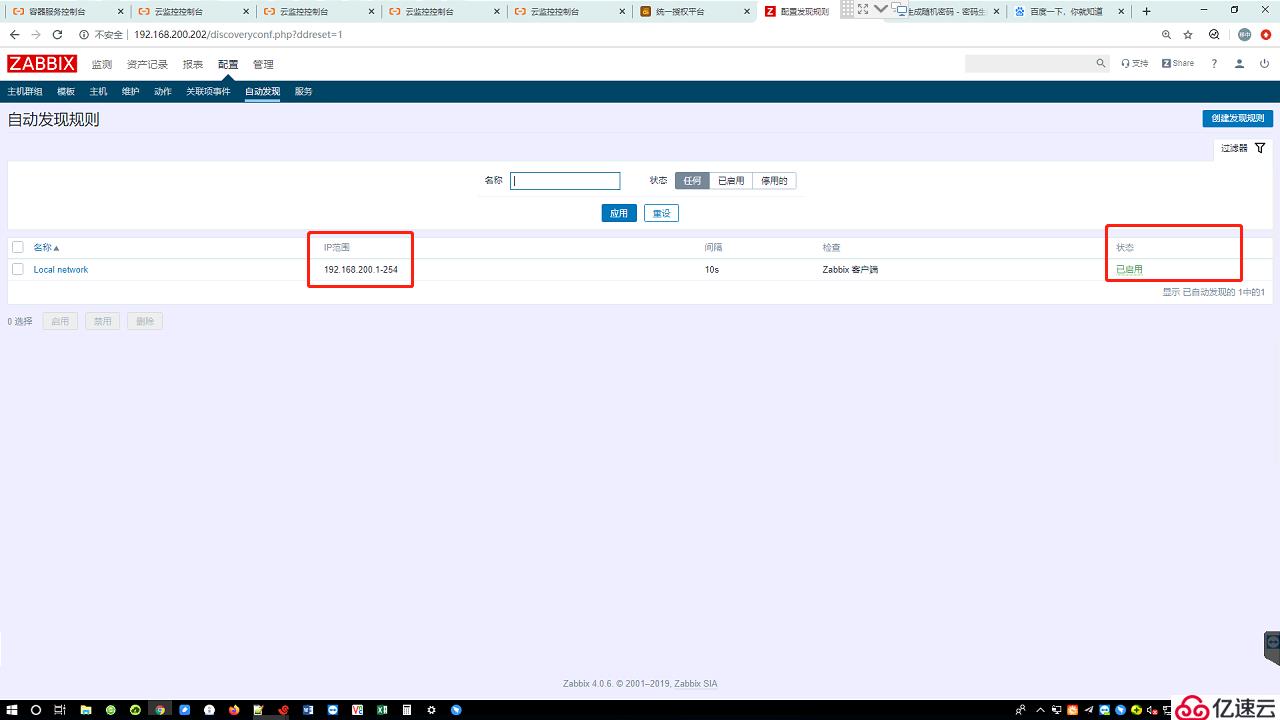Tick the Local network row checkbox
Viewport: 1280px width, 720px height.
tap(17, 269)
